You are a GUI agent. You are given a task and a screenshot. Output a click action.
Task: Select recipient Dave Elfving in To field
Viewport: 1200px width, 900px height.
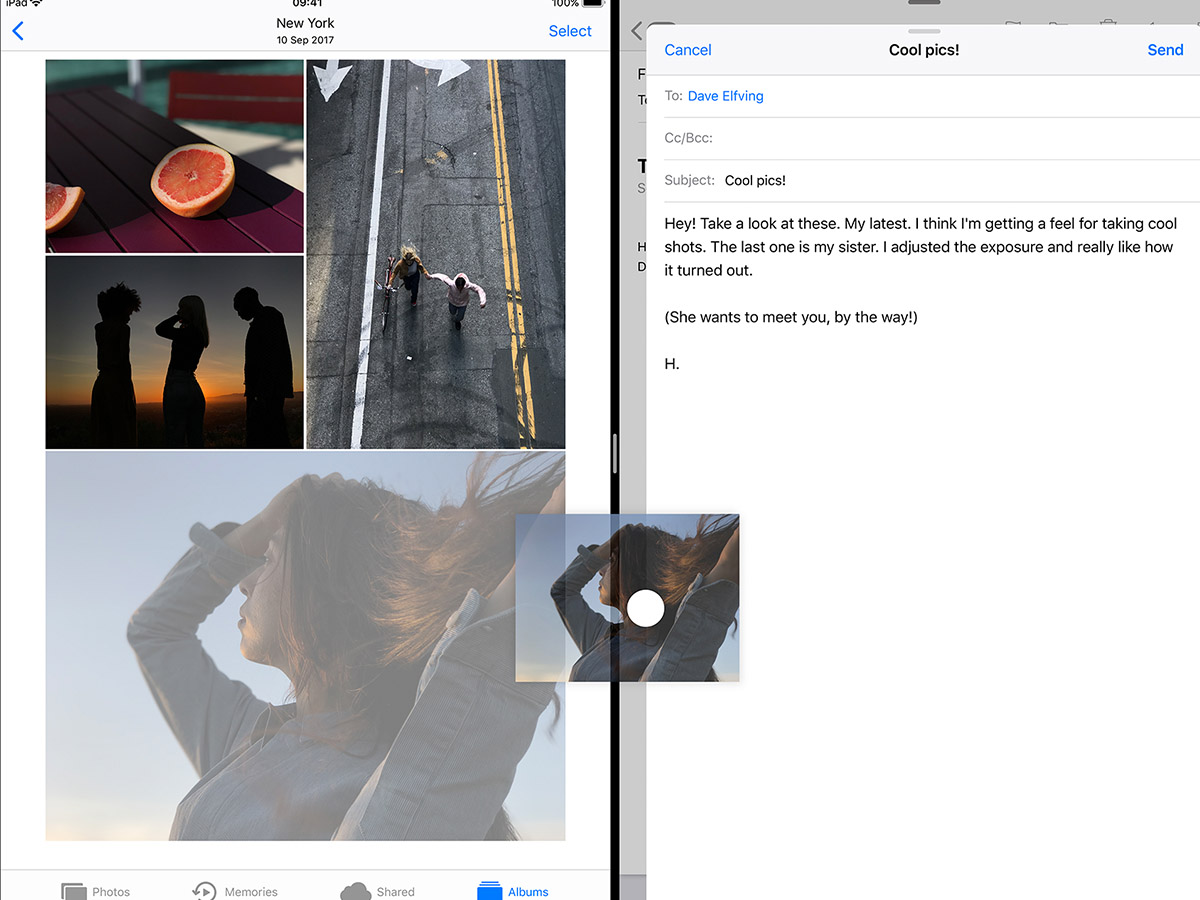pyautogui.click(x=726, y=96)
